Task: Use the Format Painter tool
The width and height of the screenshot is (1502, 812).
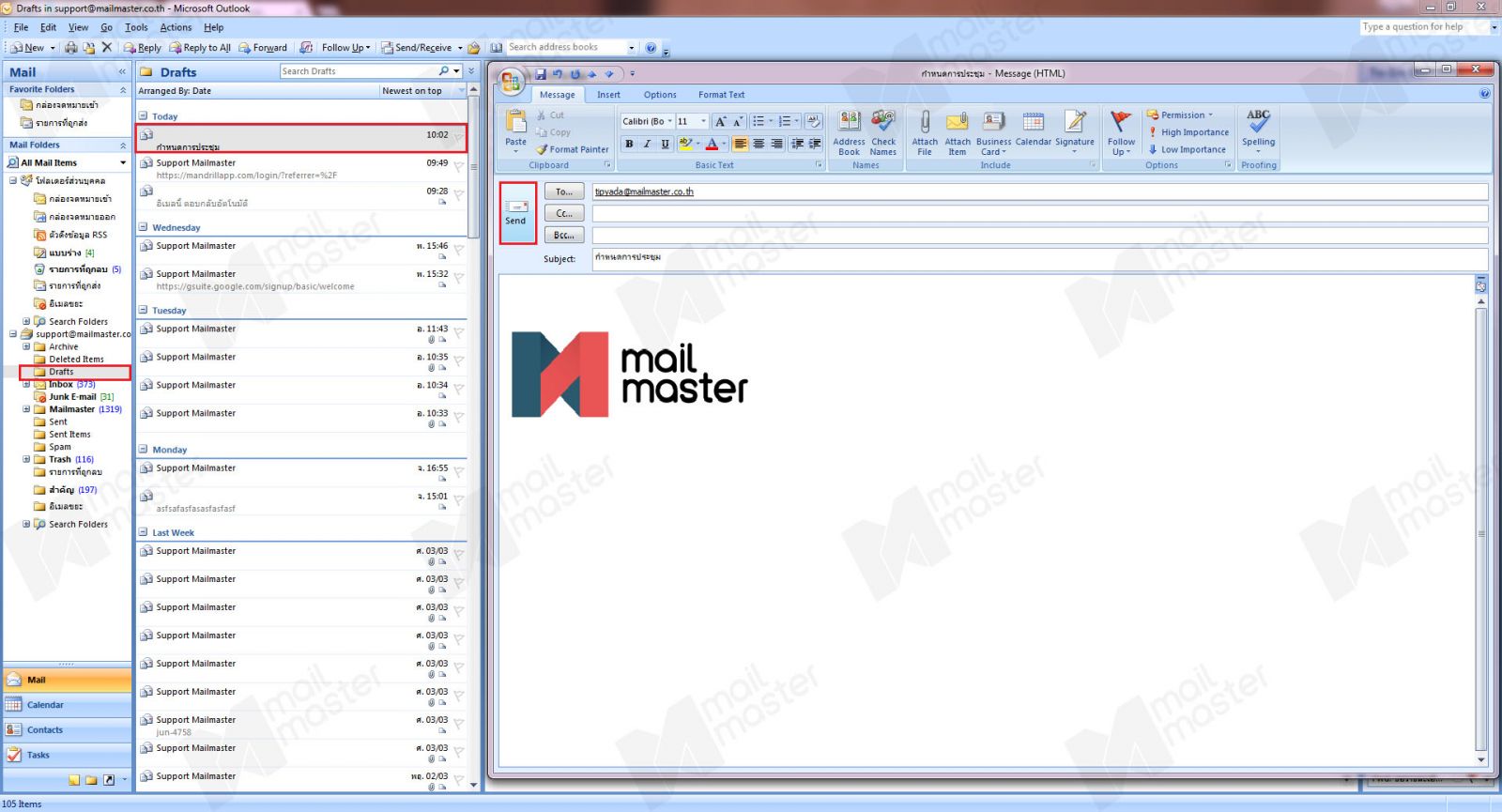Action: (573, 149)
